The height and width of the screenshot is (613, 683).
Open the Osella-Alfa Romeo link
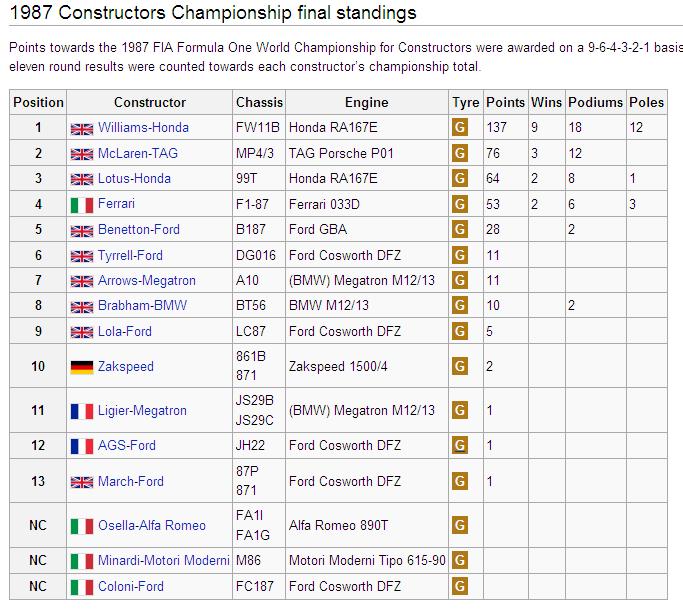151,526
